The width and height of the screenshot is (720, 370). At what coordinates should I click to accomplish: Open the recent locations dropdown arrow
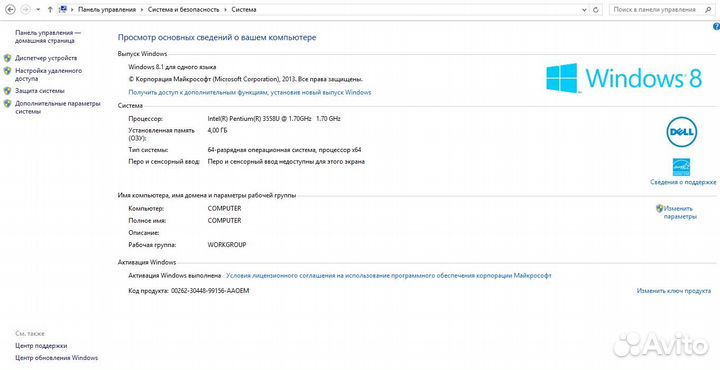[x=38, y=10]
